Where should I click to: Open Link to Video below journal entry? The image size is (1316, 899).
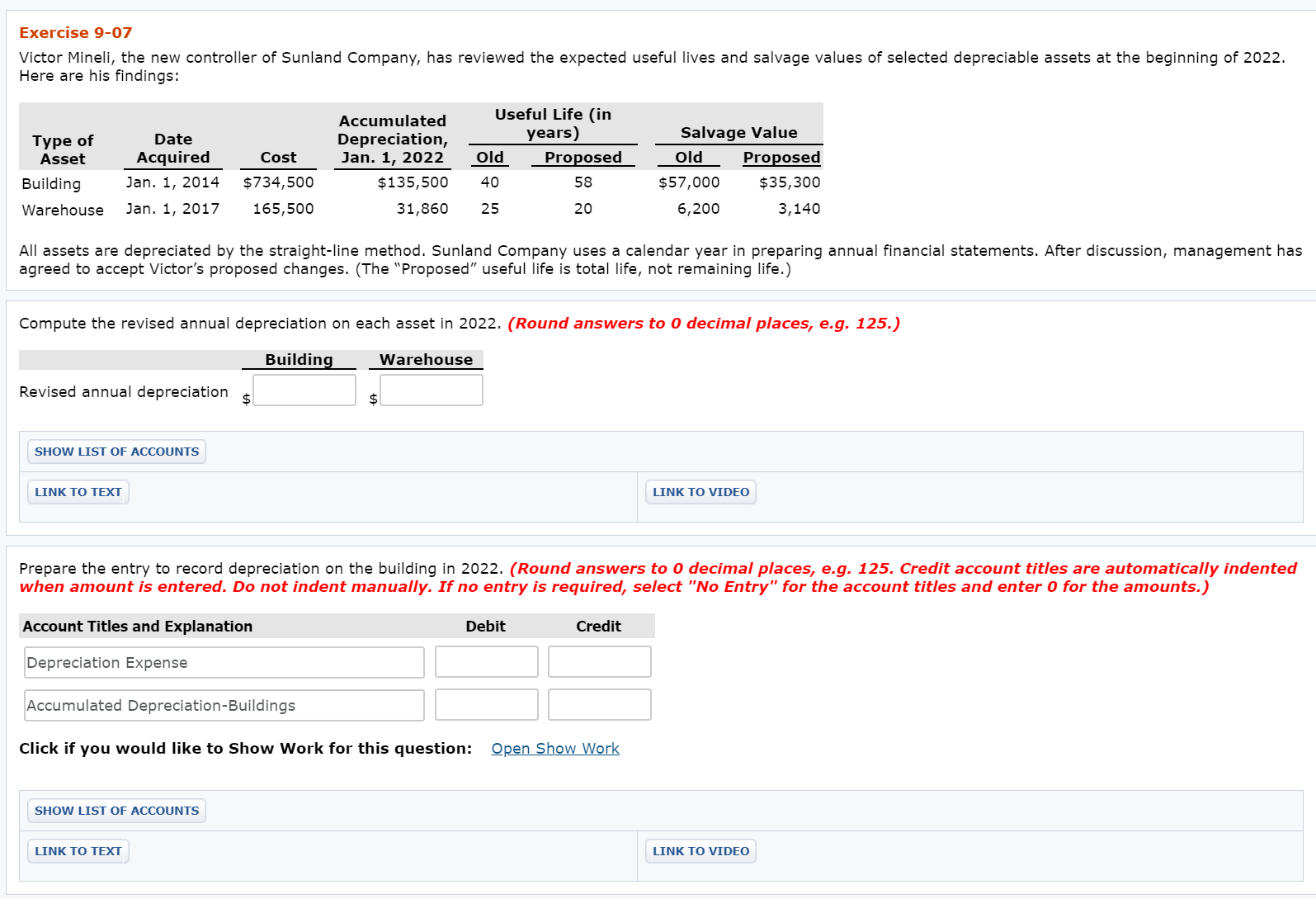[x=700, y=851]
